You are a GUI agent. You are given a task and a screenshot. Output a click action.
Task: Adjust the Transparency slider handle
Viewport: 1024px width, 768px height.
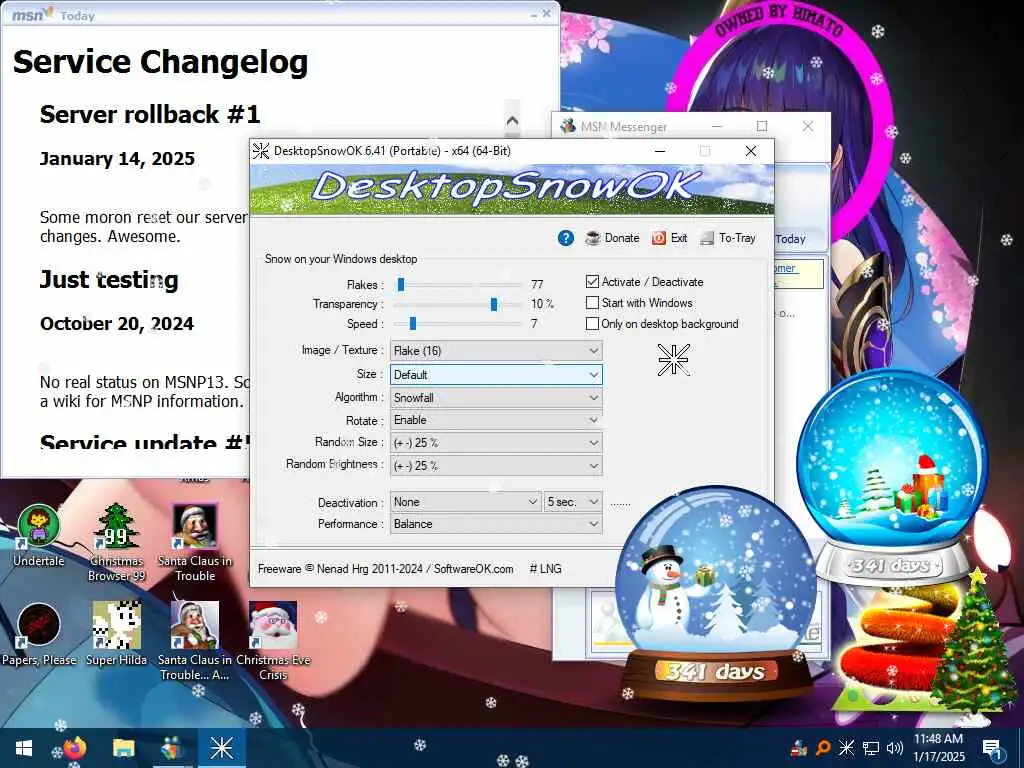[x=494, y=304]
